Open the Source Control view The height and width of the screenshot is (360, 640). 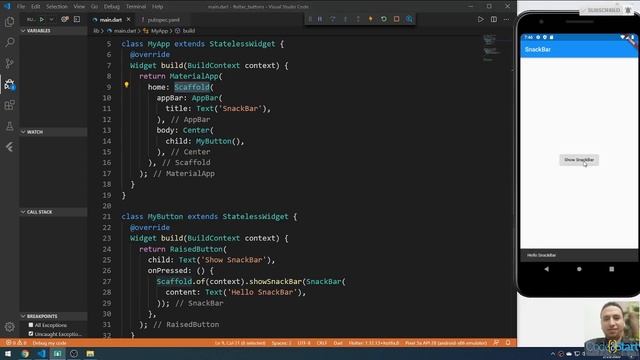tap(9, 63)
